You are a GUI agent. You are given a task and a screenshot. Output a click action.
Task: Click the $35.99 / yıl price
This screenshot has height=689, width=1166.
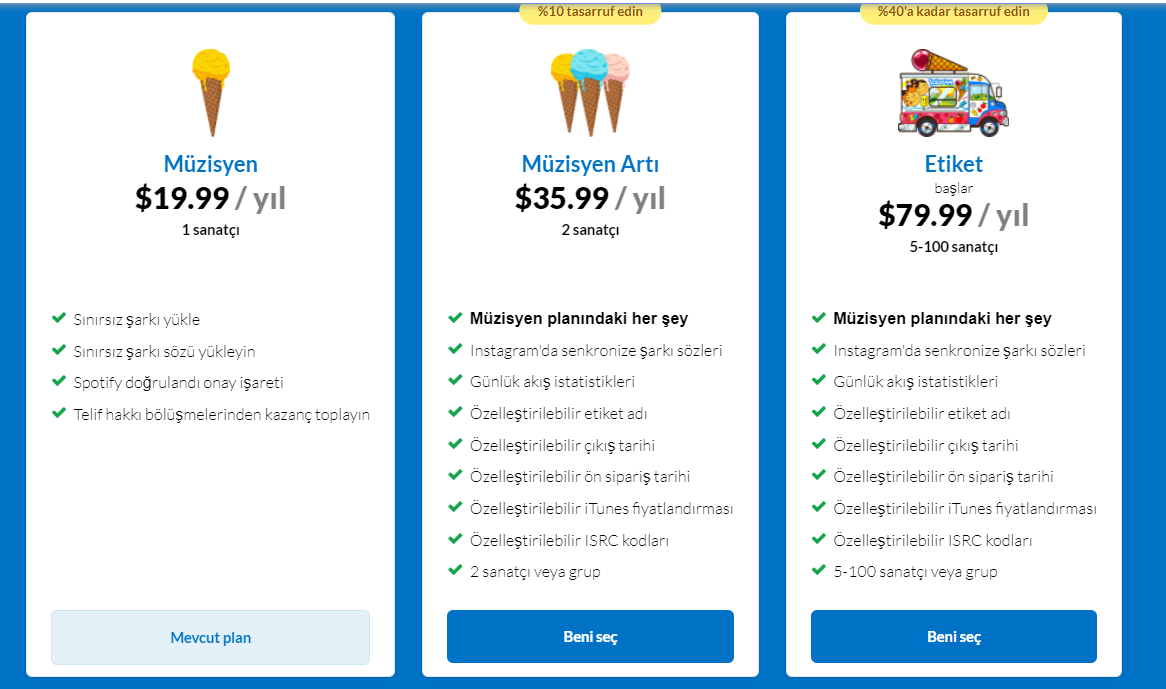coord(590,198)
